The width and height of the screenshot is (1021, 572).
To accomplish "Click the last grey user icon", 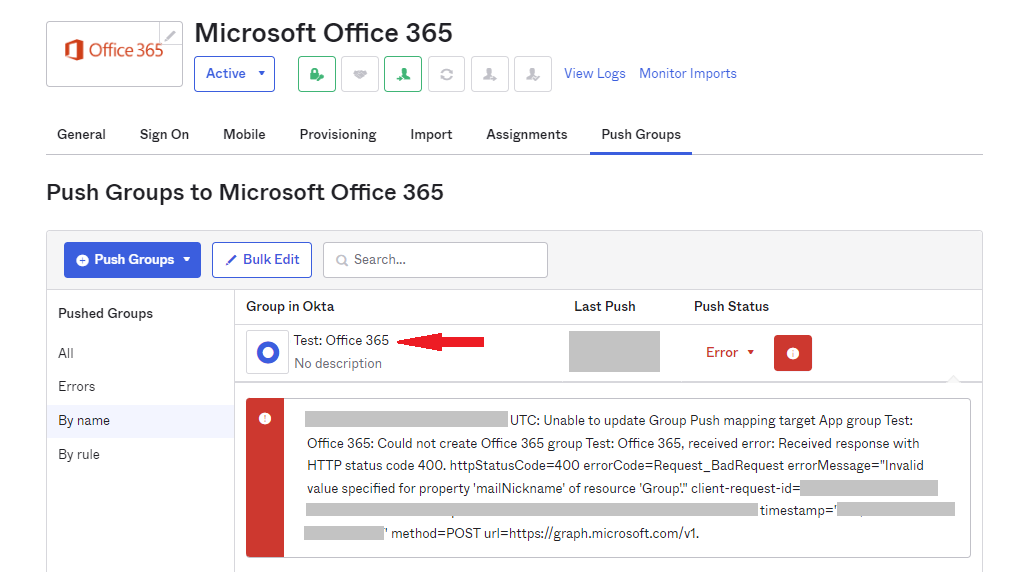I will pos(533,74).
